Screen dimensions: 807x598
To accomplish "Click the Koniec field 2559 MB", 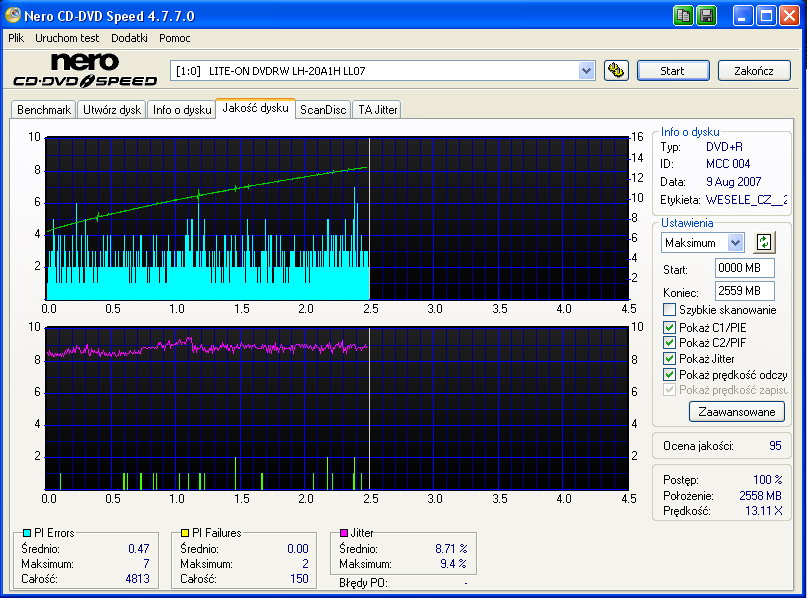I will click(744, 291).
